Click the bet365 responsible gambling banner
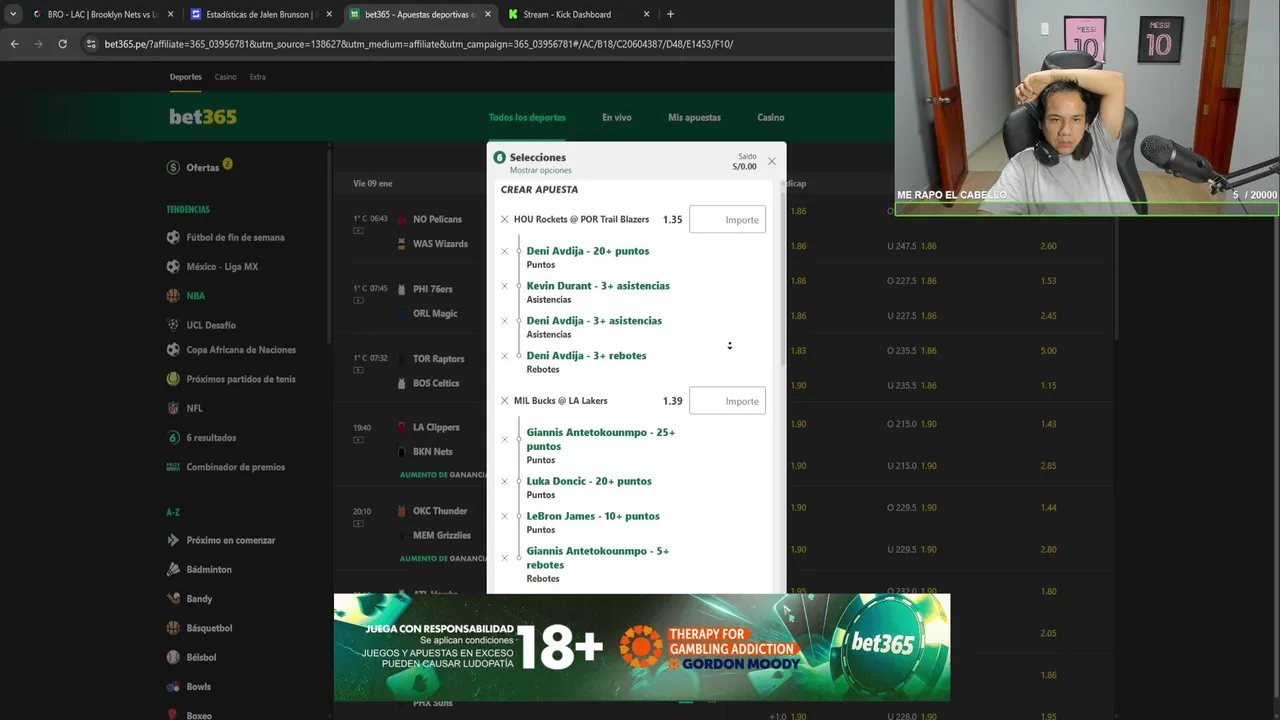Viewport: 1280px width, 720px height. point(642,647)
